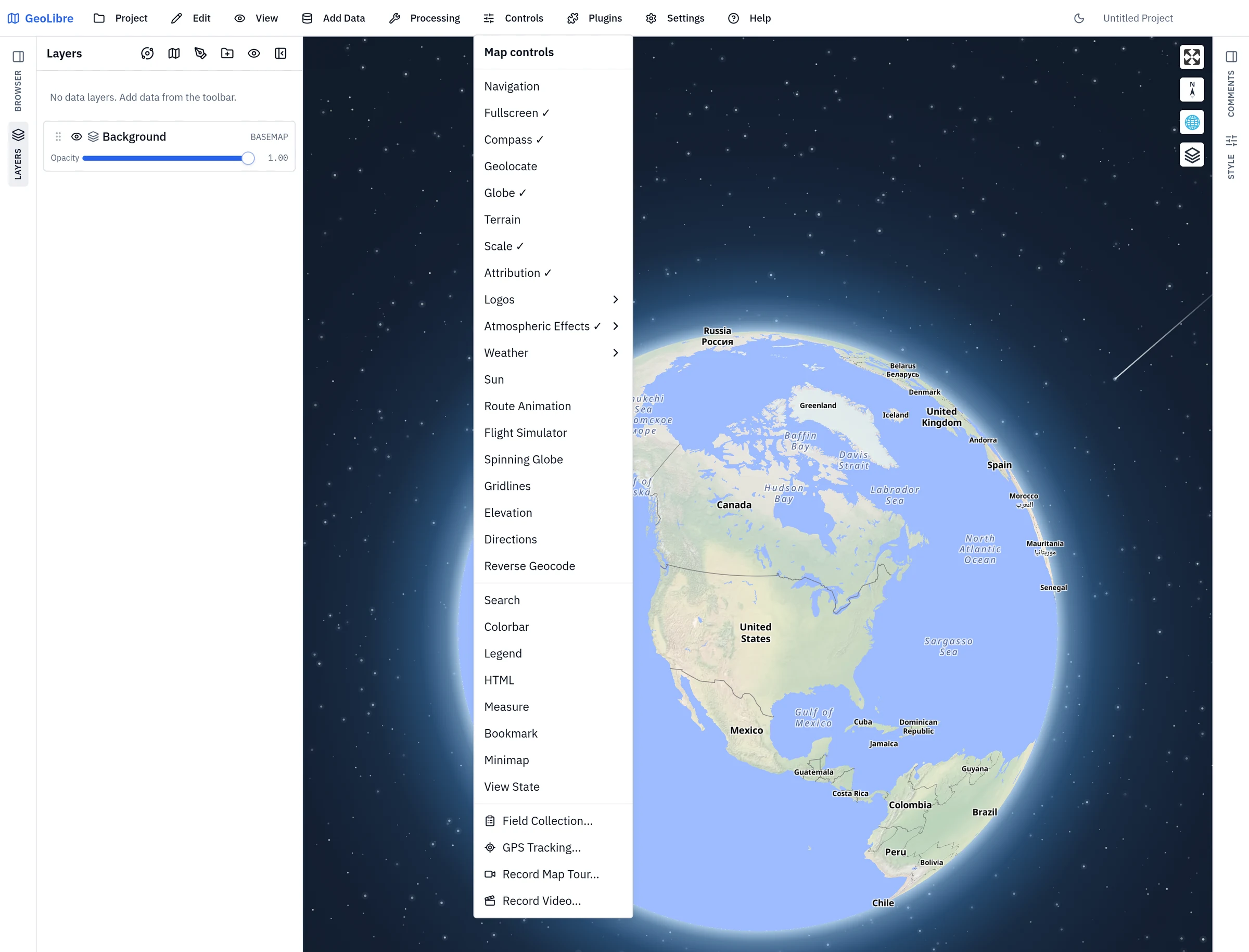The image size is (1249, 952).
Task: Click the stack icon beside Background layer name
Action: (94, 136)
